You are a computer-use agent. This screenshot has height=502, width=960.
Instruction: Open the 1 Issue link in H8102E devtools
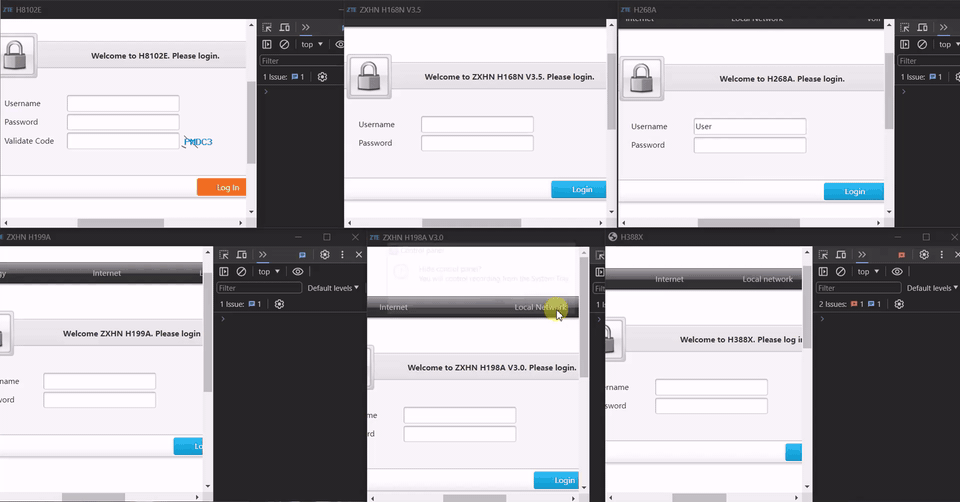pos(283,77)
